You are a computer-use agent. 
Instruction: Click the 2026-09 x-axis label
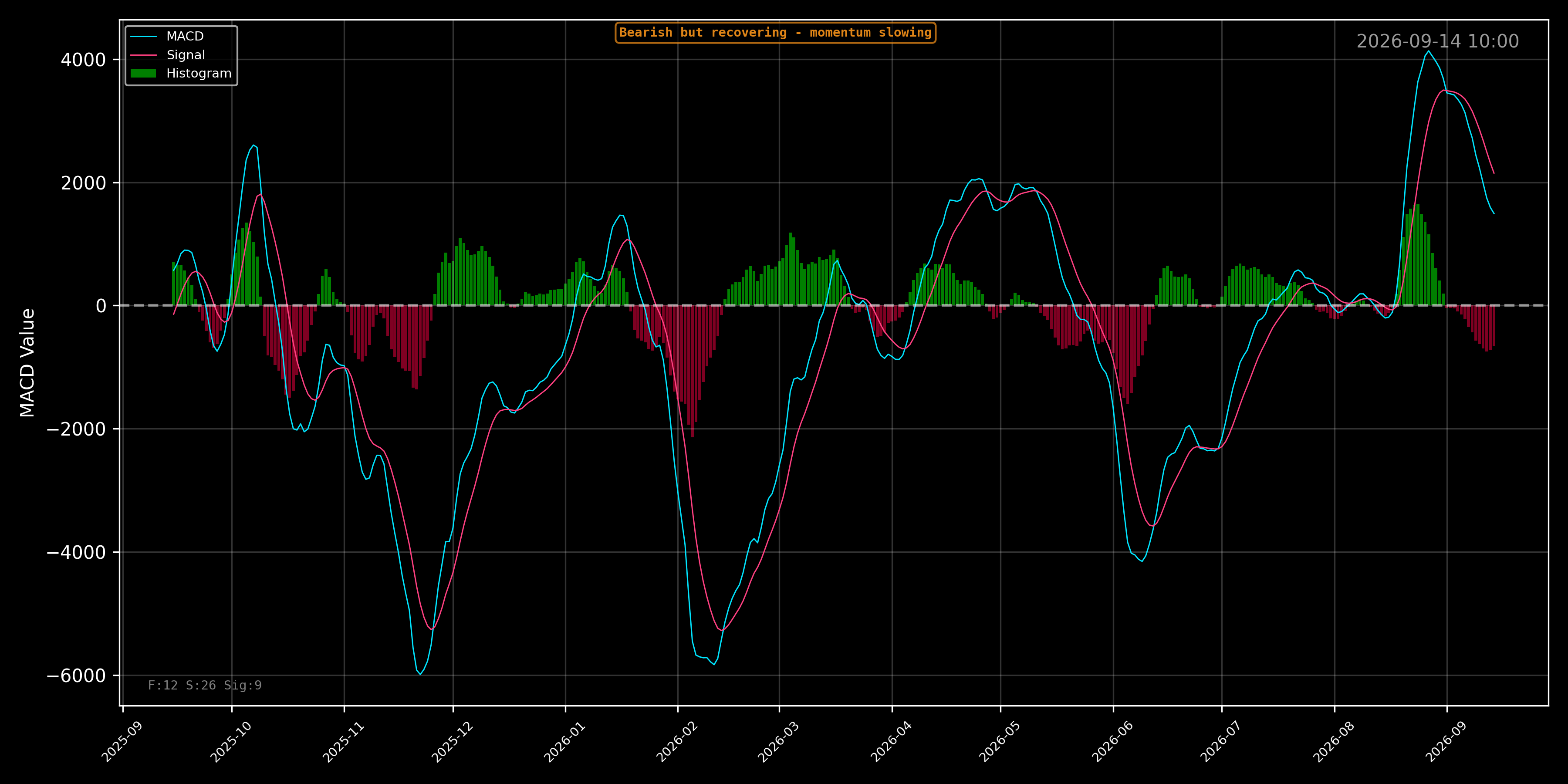point(1446,741)
